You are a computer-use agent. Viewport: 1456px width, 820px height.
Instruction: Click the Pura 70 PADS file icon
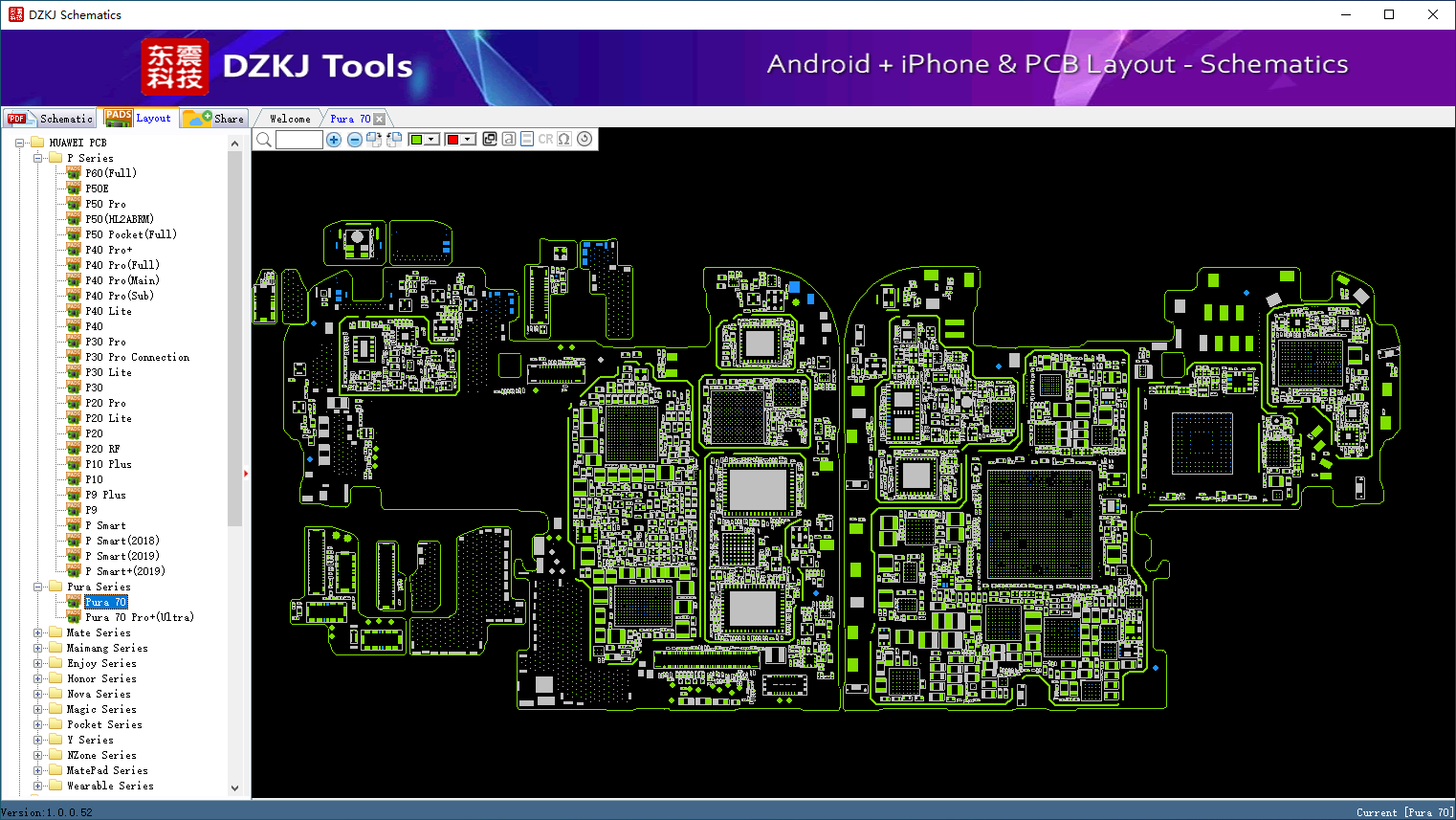point(74,602)
